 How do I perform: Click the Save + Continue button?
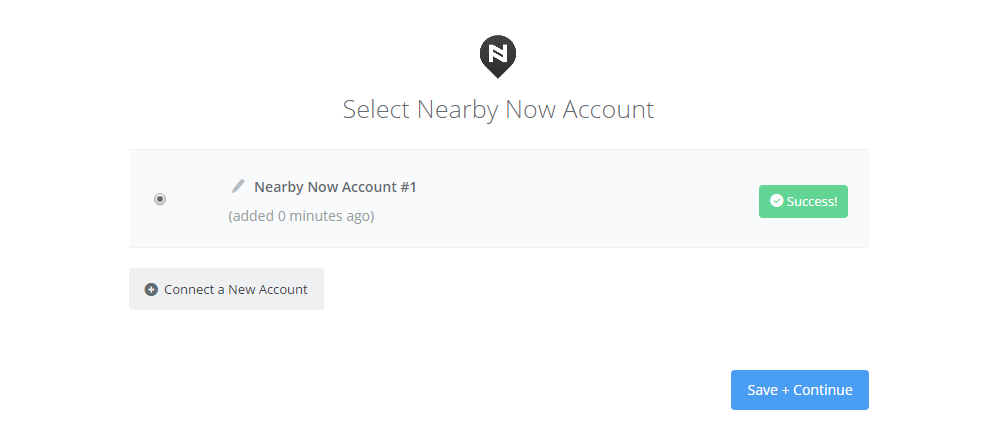[799, 390]
